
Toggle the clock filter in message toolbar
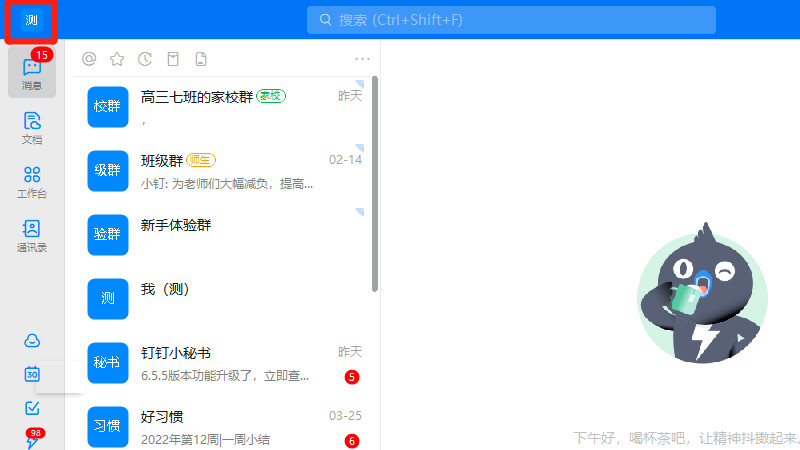(145, 59)
